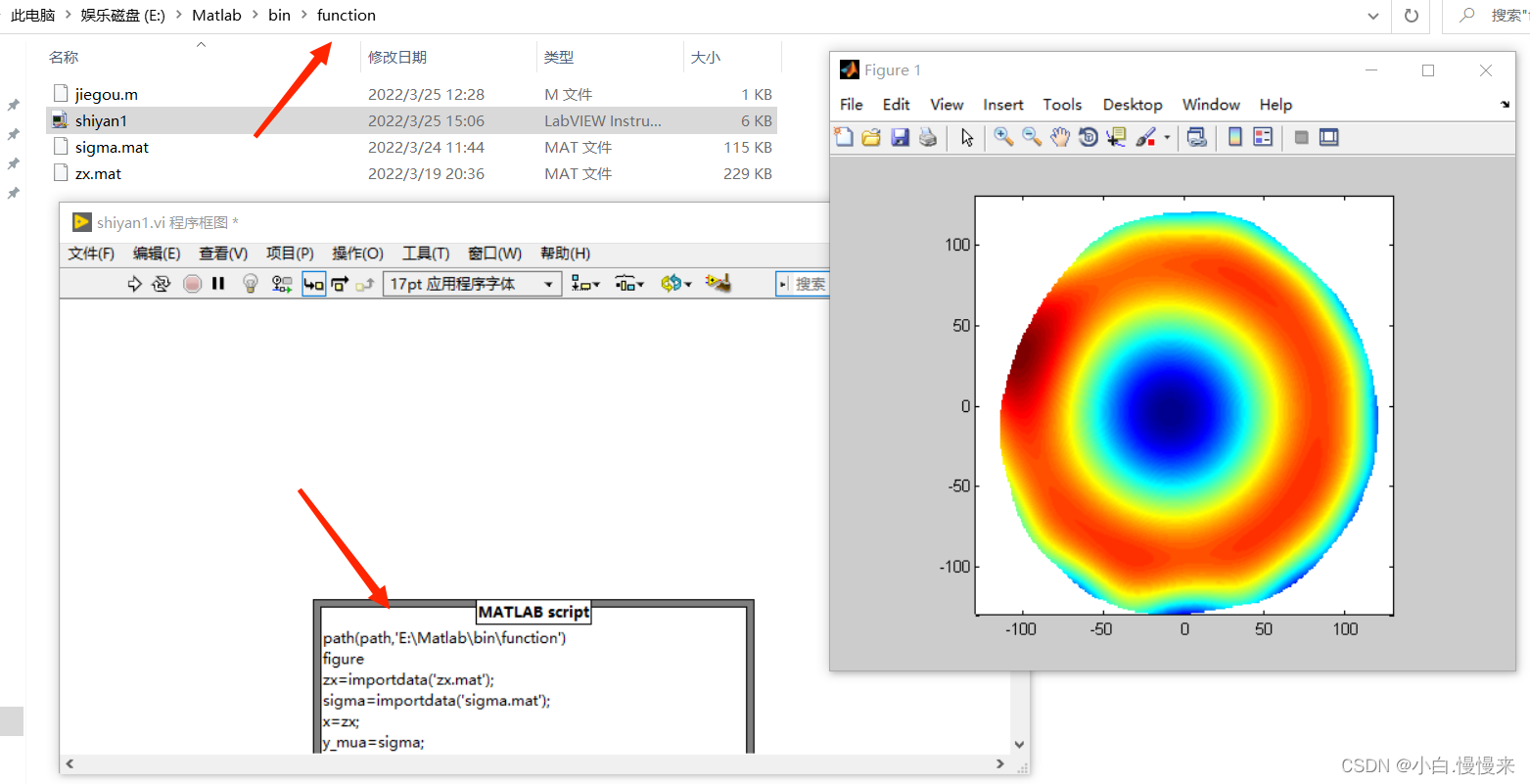Viewport: 1530px width, 784px height.
Task: Open the Brush tool dropdown arrow
Action: (x=1167, y=138)
